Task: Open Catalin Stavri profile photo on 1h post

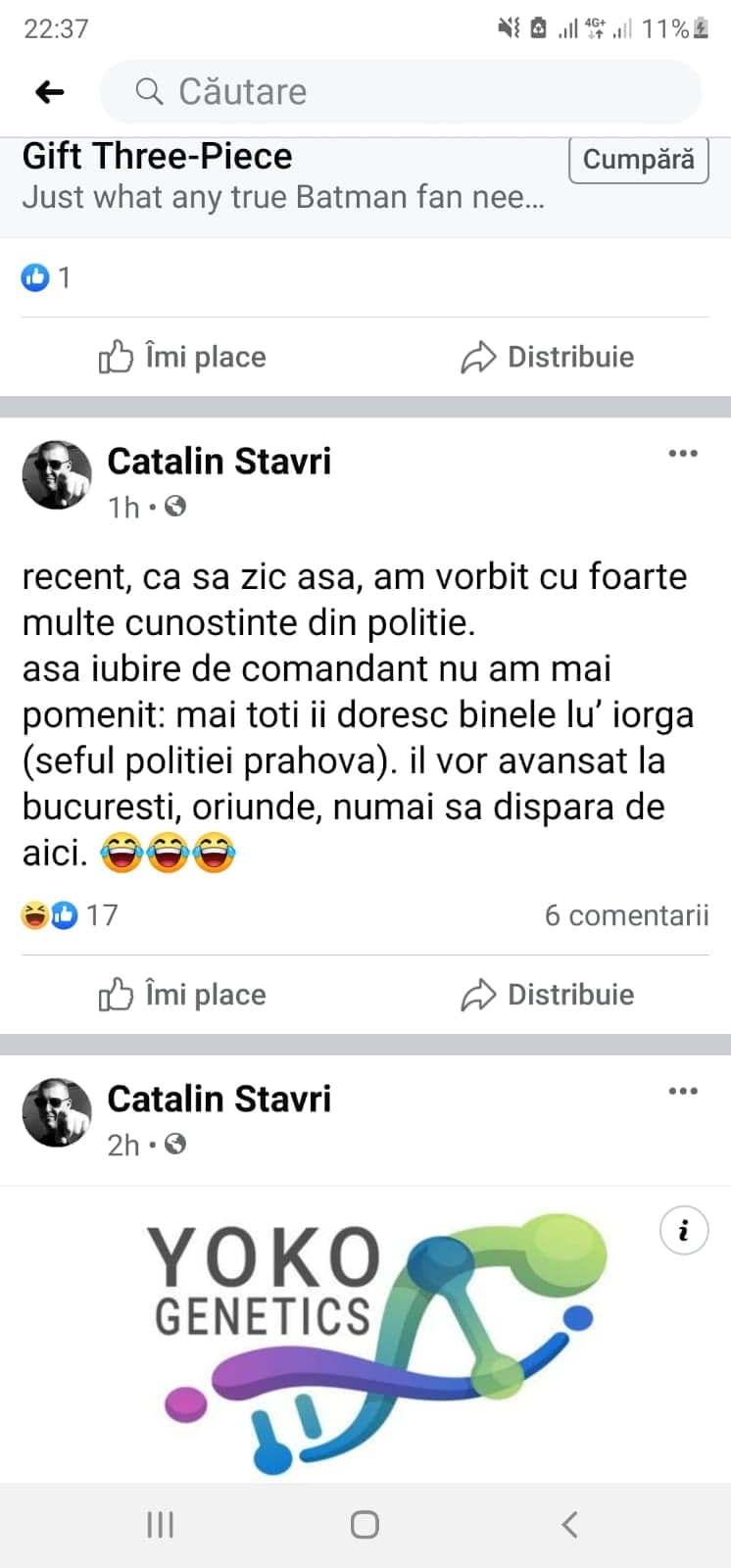Action: pos(57,475)
